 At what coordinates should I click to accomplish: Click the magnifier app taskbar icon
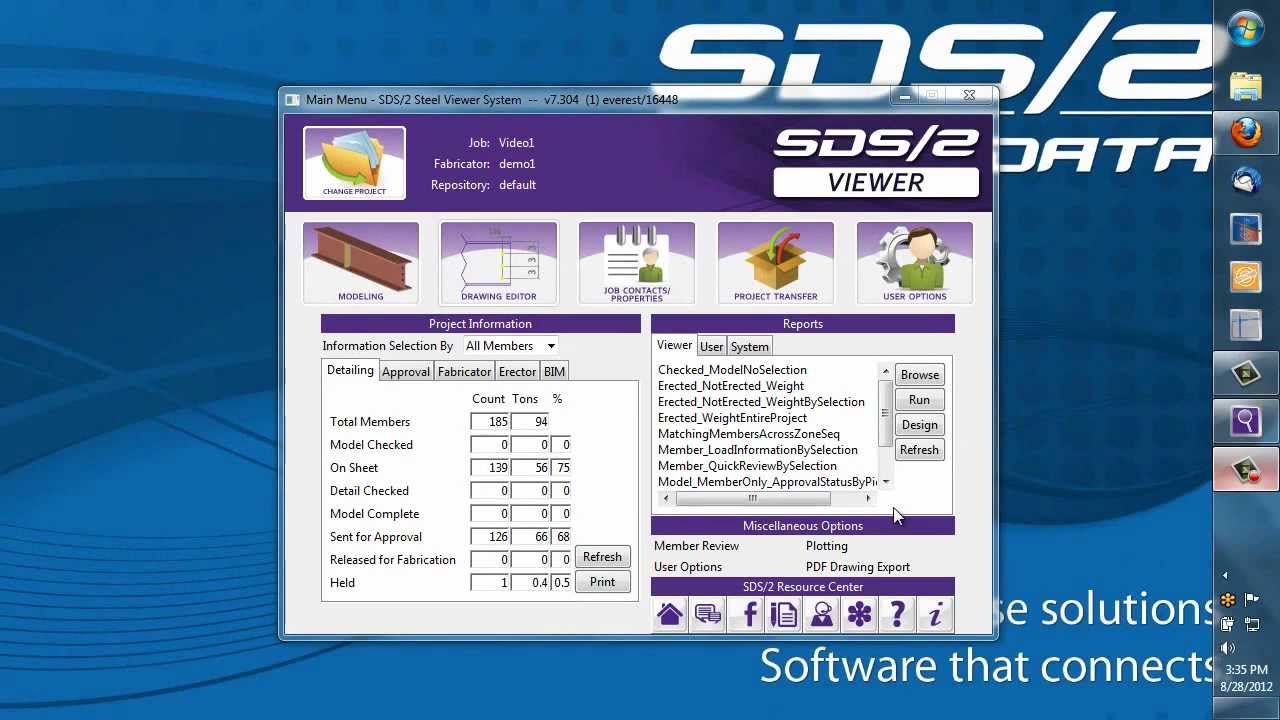(x=1246, y=421)
